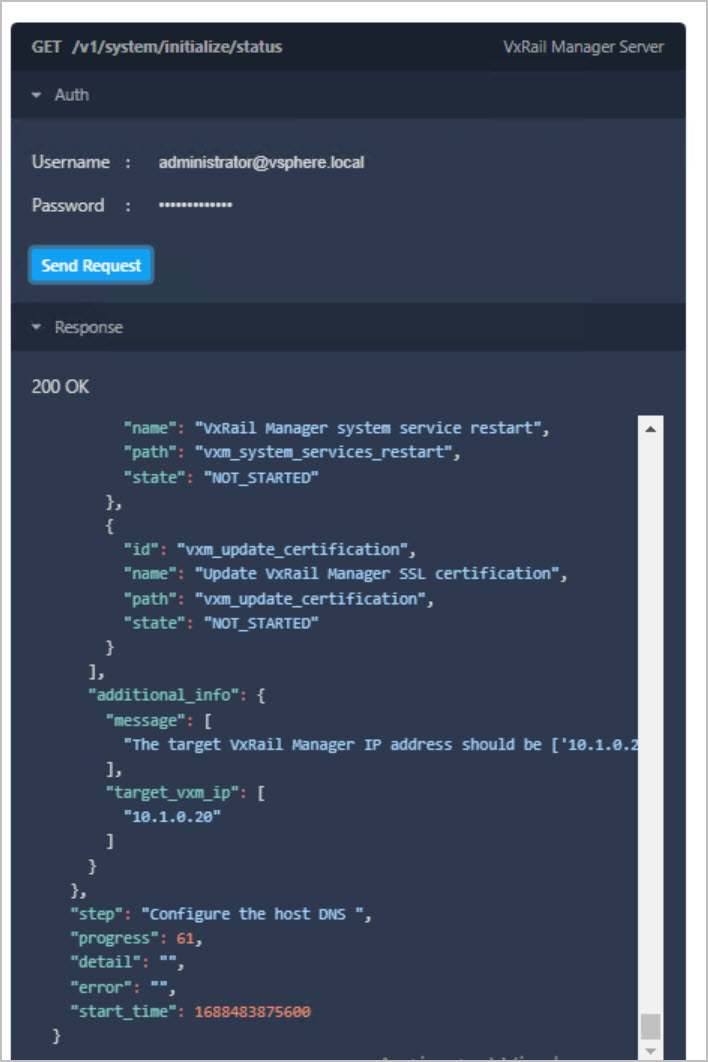Click the Response section title

click(x=89, y=327)
